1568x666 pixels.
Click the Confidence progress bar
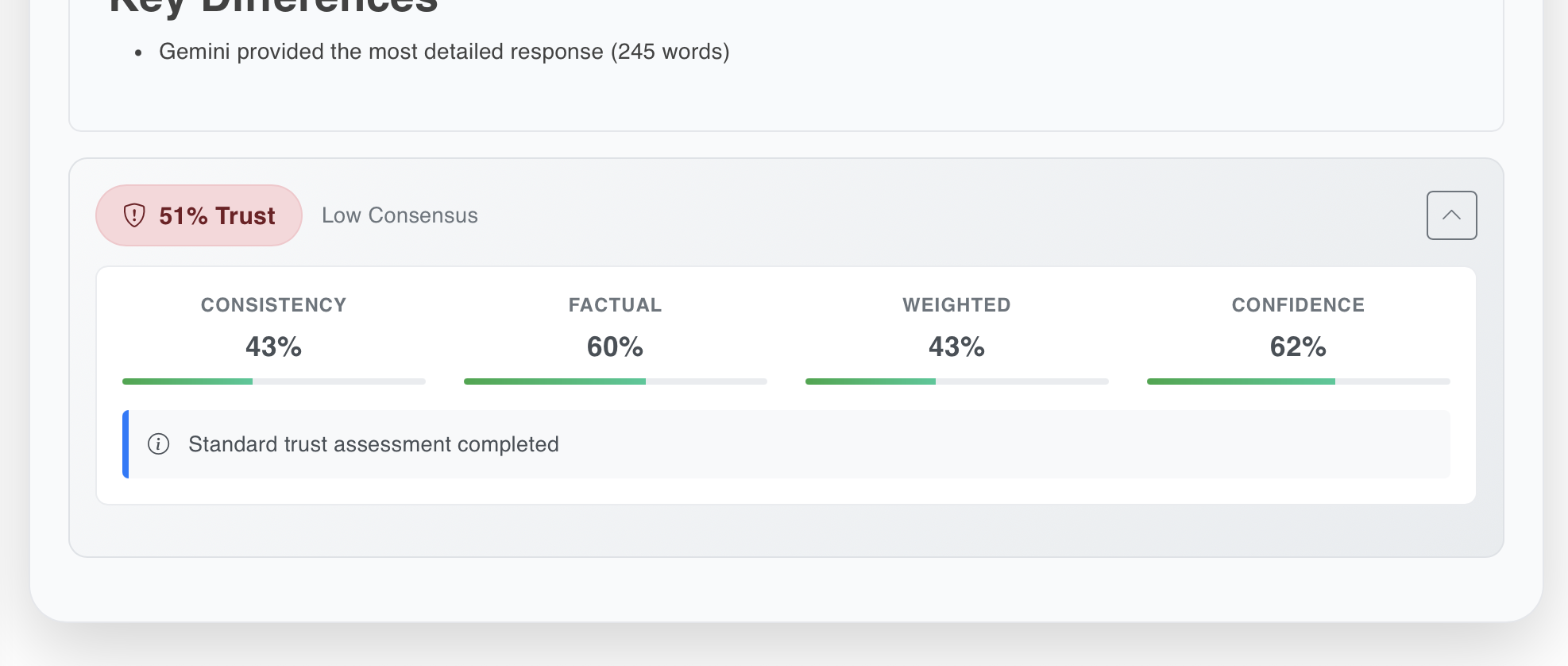1298,381
